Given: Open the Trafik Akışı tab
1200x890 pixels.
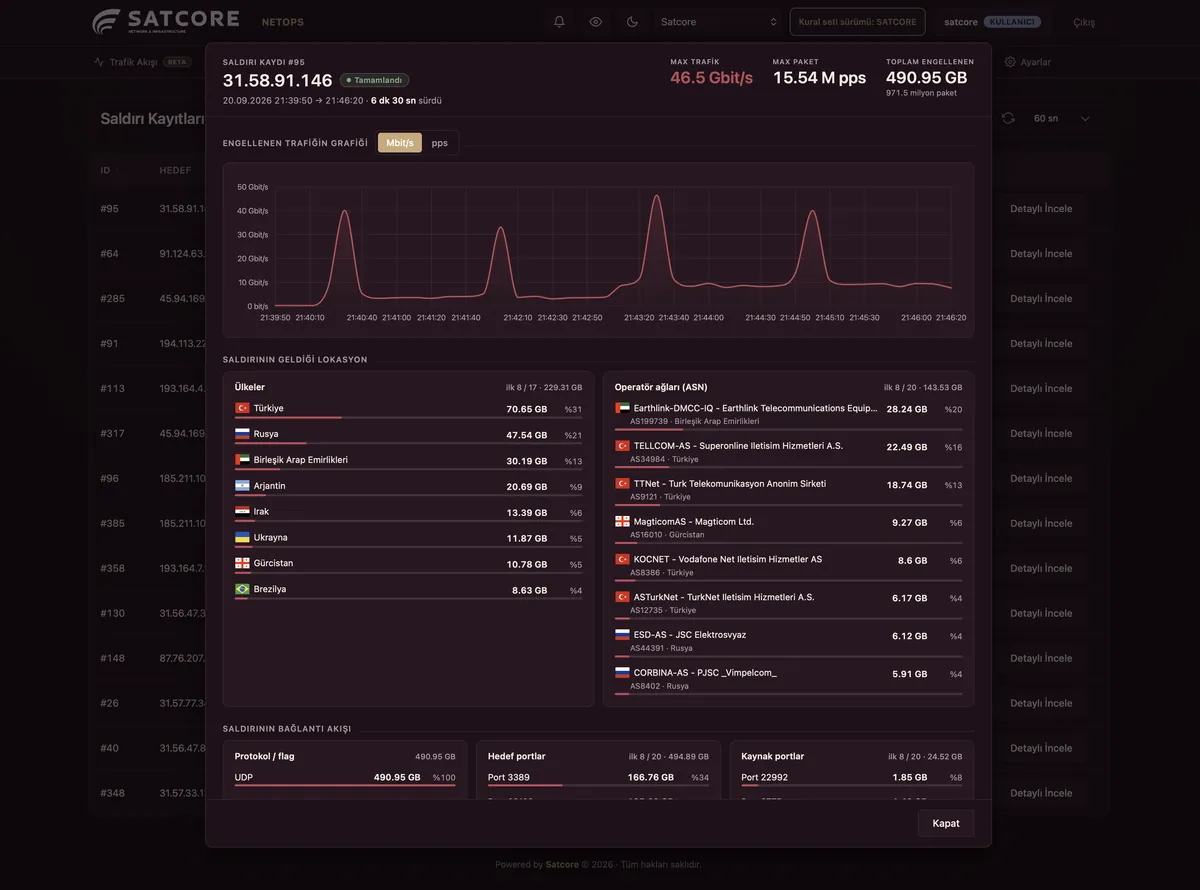Looking at the screenshot, I should [141, 62].
